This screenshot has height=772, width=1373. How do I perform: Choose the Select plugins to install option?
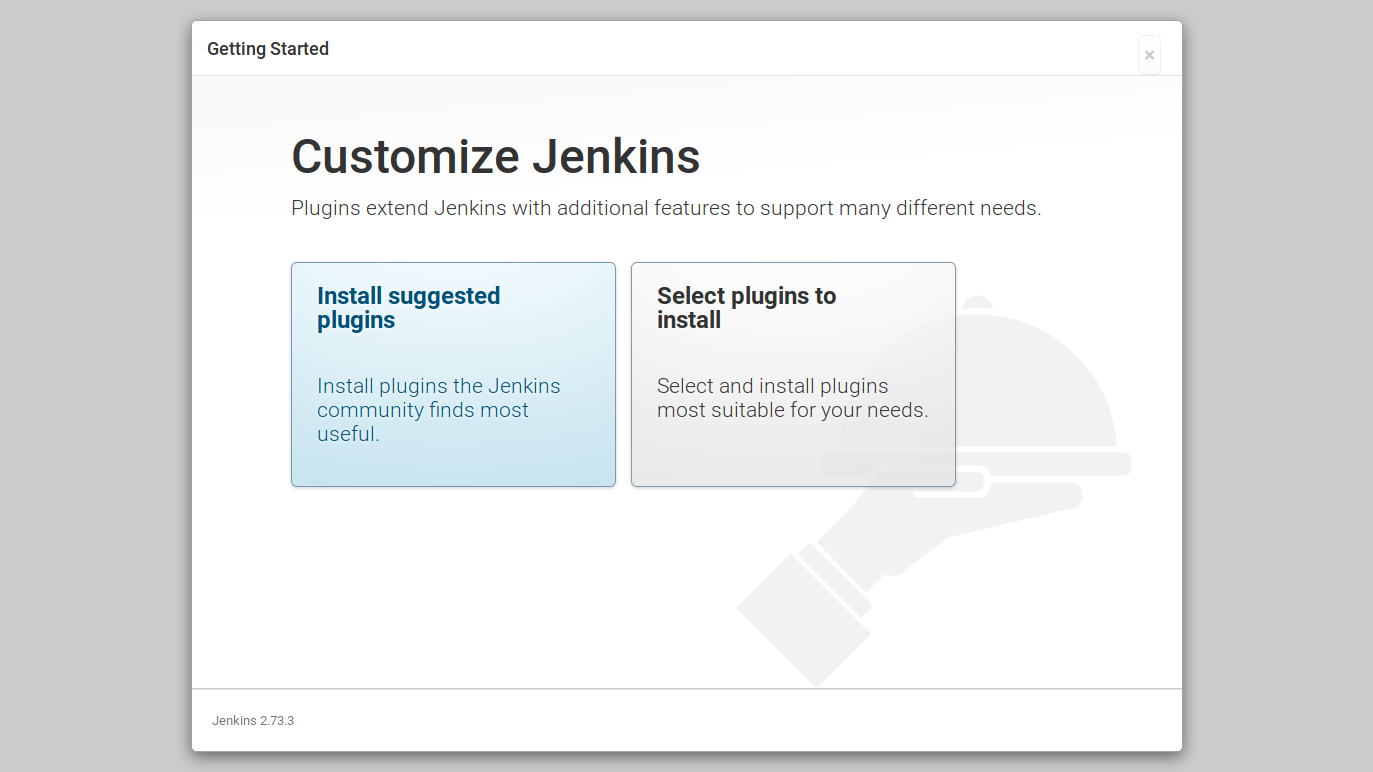tap(793, 375)
